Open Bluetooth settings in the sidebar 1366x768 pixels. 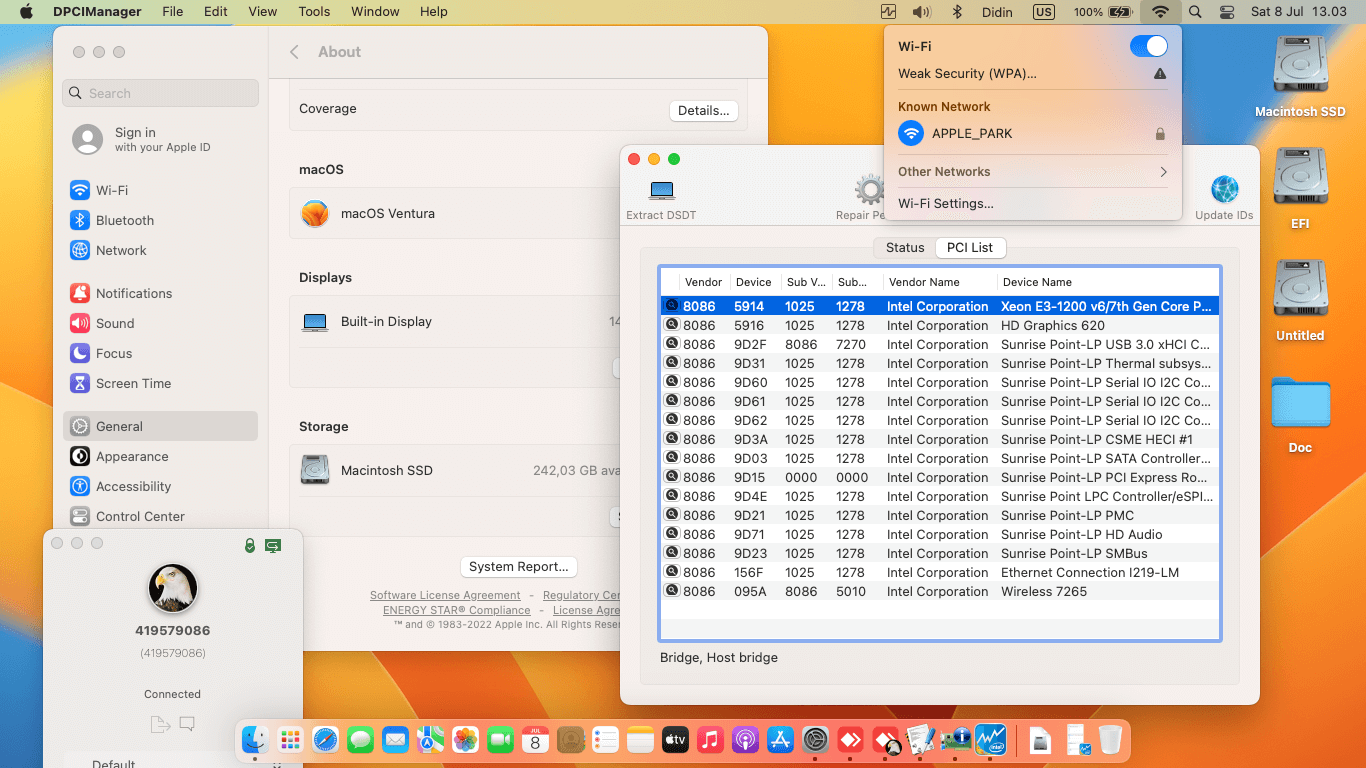coord(124,220)
